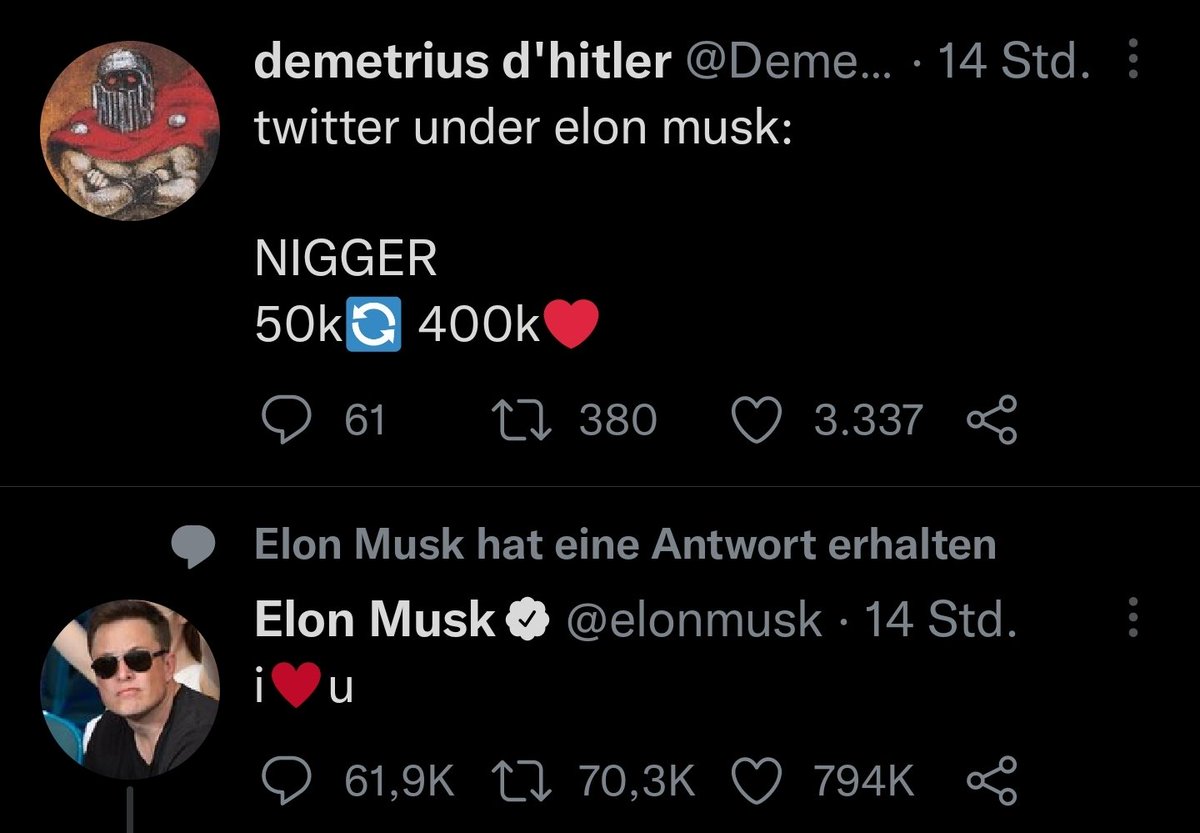Retweet Elon Musk's tweet with 70,3K retweets
The height and width of the screenshot is (833, 1200).
[x=517, y=780]
